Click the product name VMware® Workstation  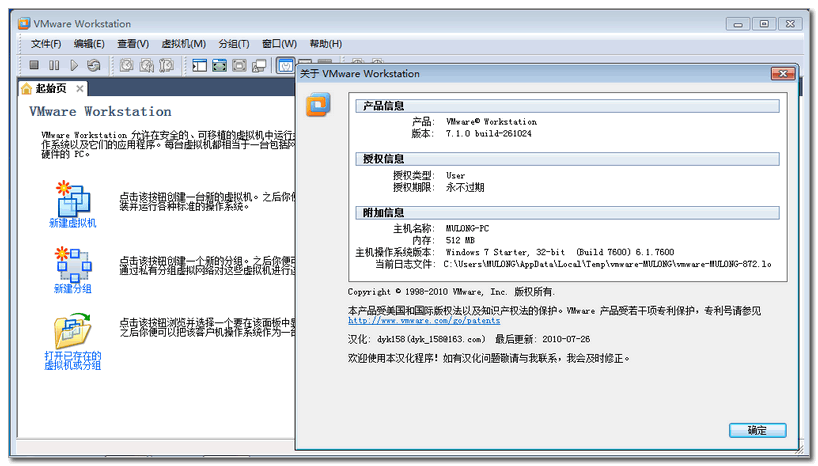point(491,122)
